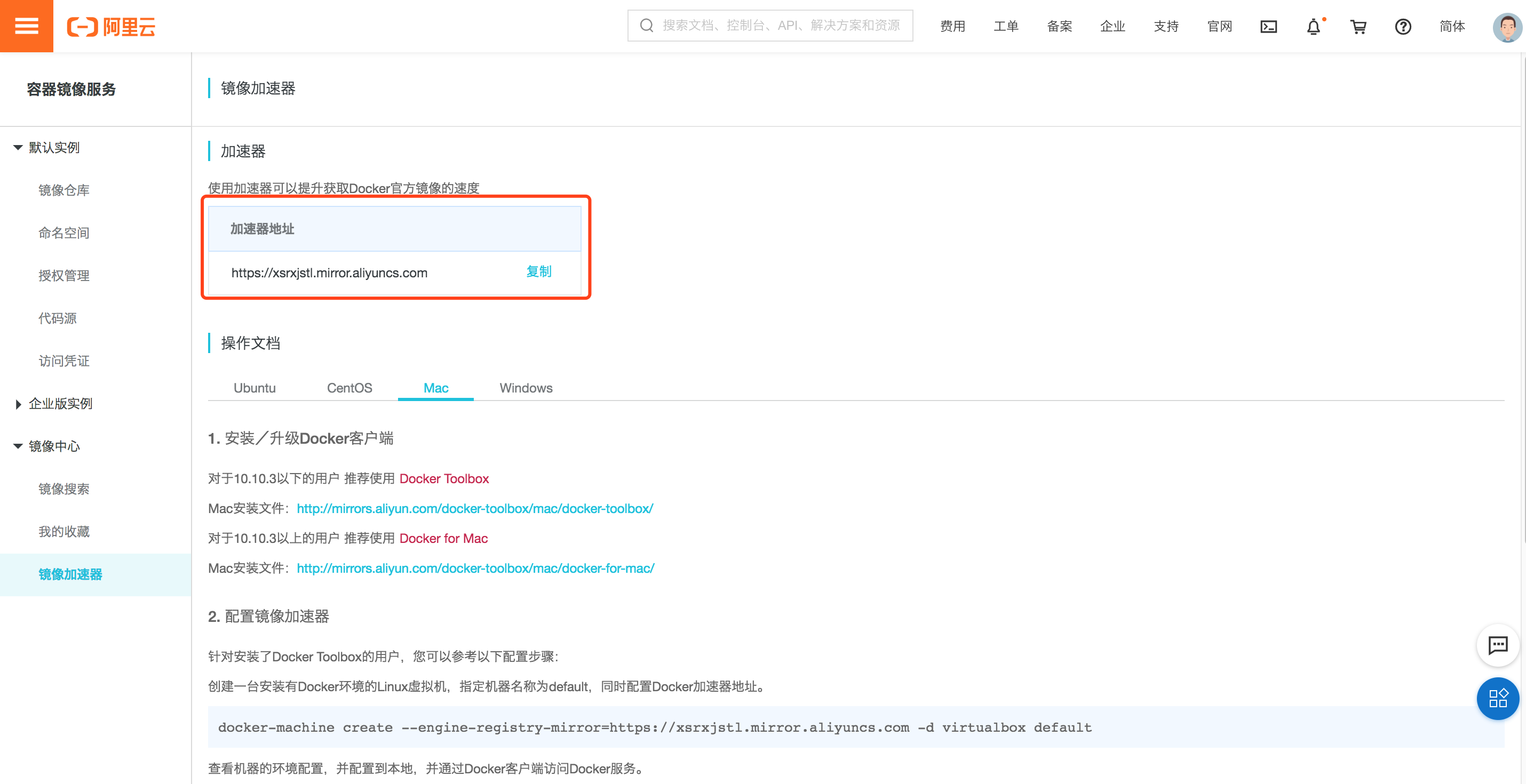Open the help question mark icon
1526x784 pixels.
(1403, 27)
